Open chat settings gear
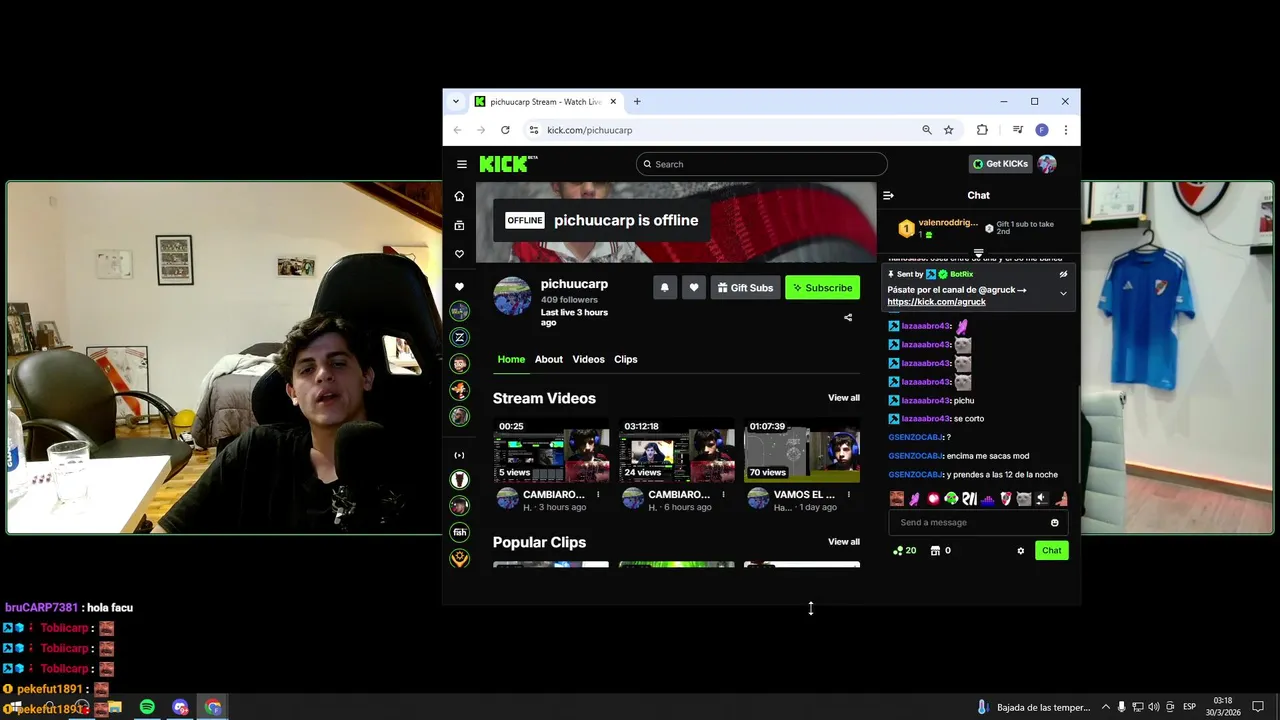 pos(1021,551)
